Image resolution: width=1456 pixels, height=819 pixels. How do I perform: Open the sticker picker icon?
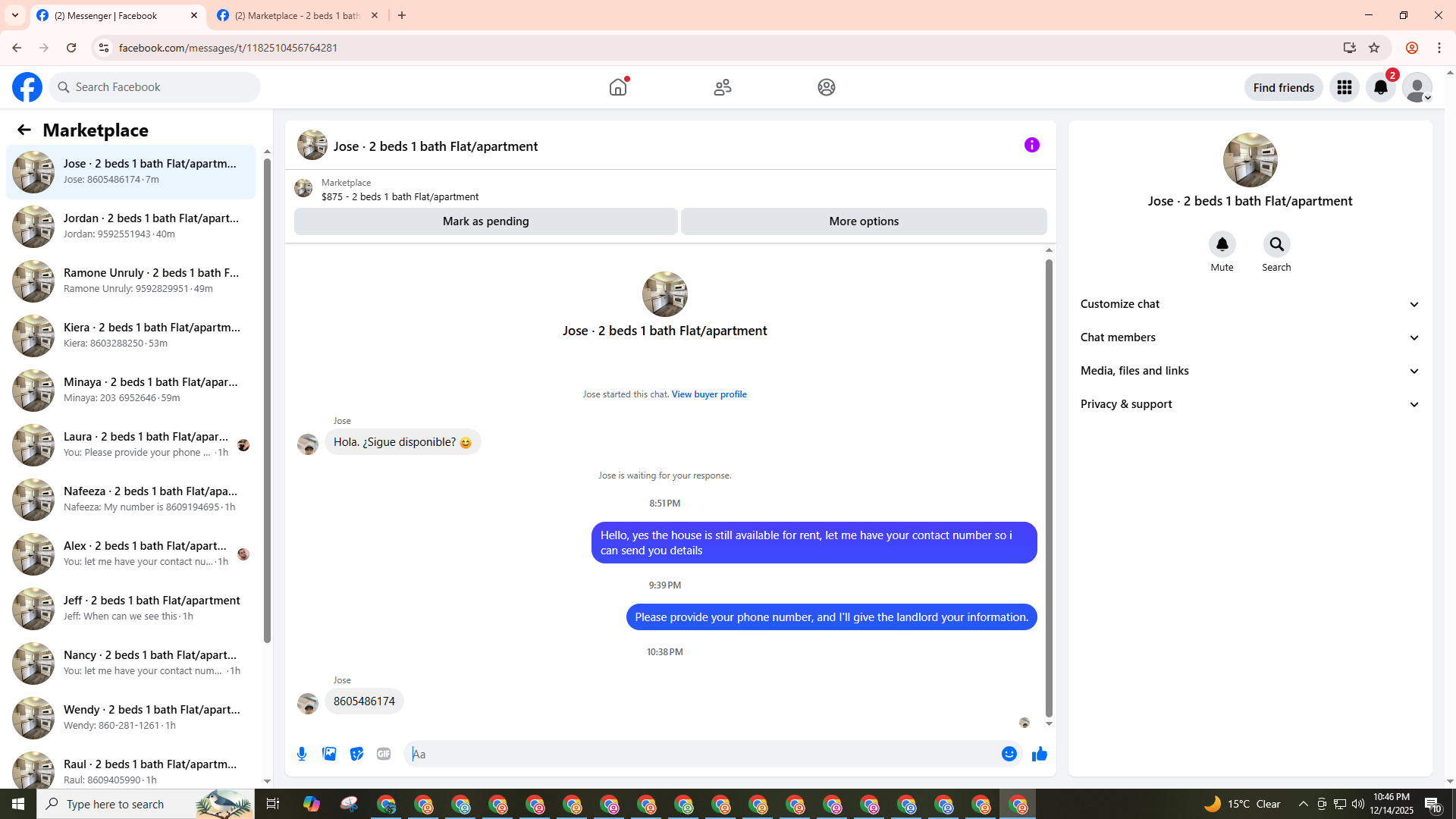point(356,754)
